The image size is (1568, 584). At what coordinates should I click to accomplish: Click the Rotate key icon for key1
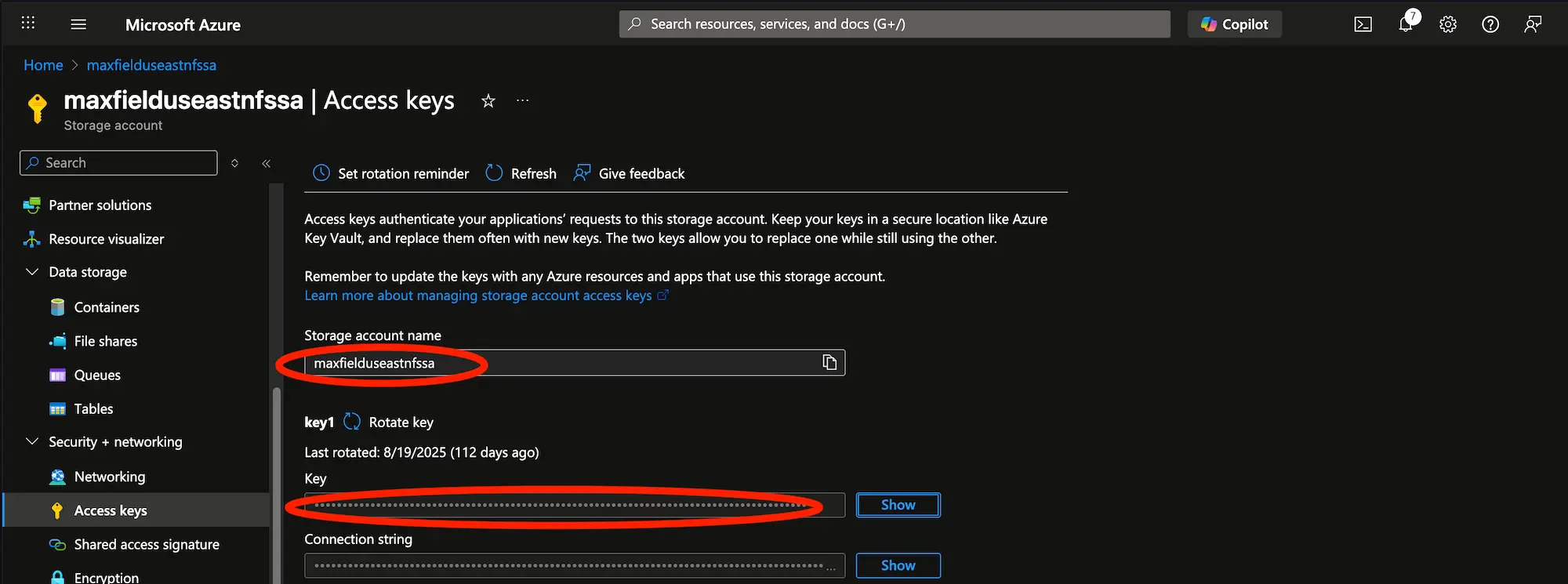coord(353,422)
